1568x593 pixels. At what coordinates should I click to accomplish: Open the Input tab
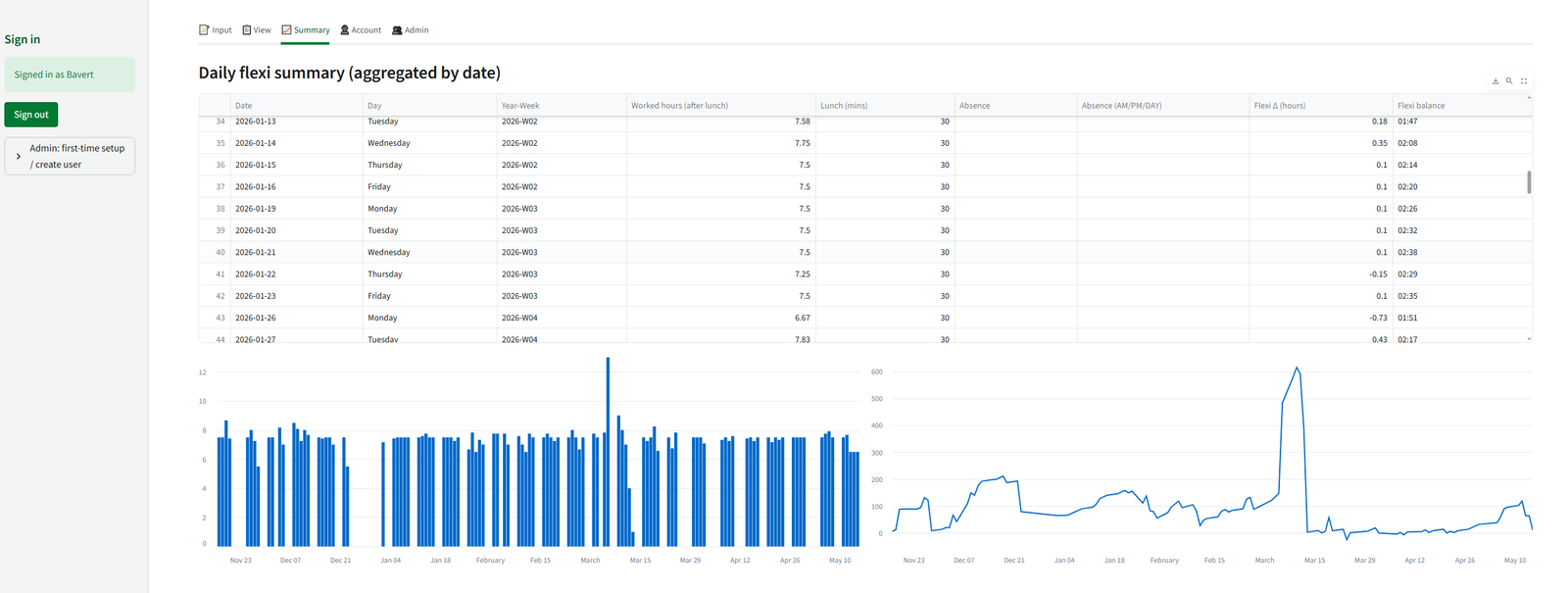(x=216, y=30)
